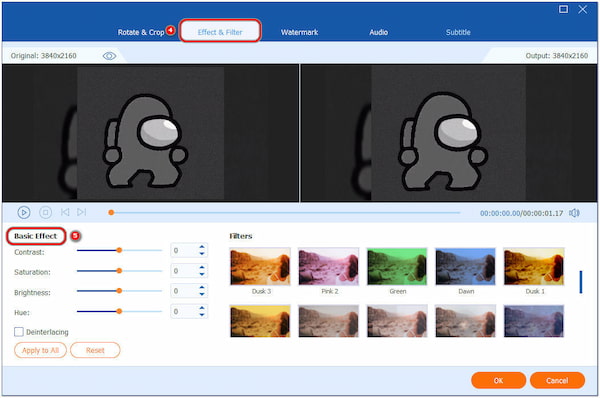Select the yellow filter below Dusk 3
The image size is (600, 398).
click(x=260, y=321)
